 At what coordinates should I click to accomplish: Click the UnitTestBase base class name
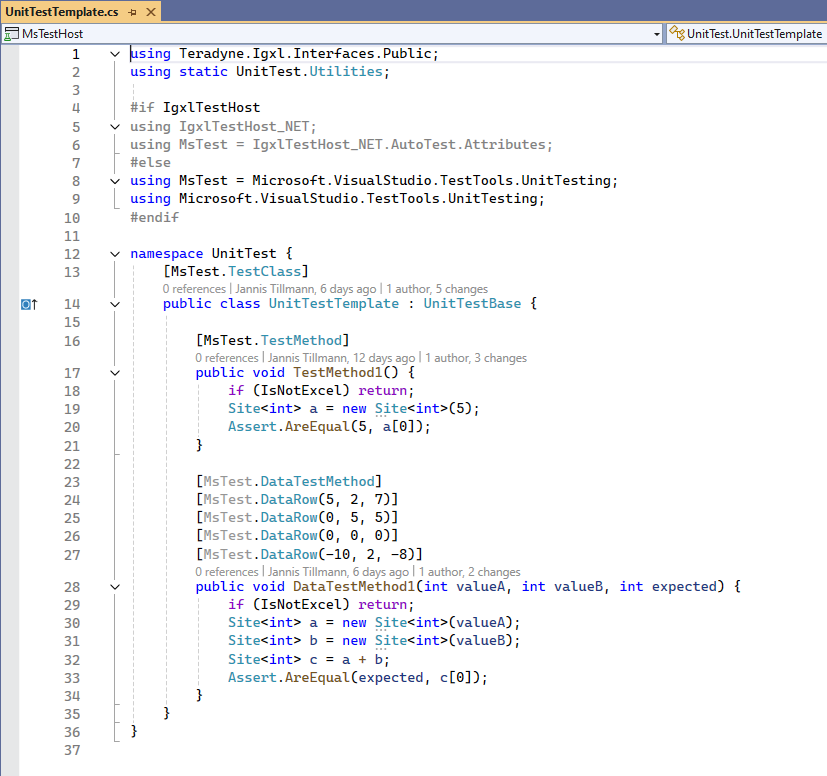click(x=472, y=304)
